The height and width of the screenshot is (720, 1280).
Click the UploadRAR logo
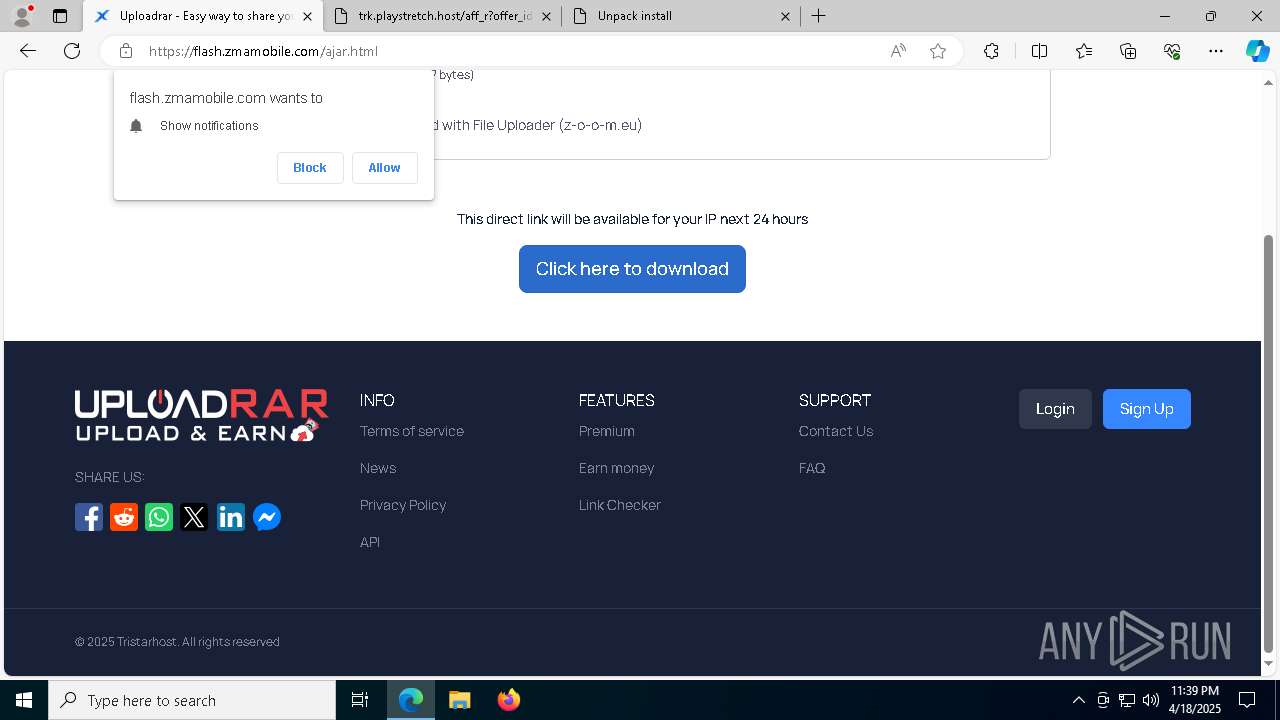pyautogui.click(x=201, y=416)
